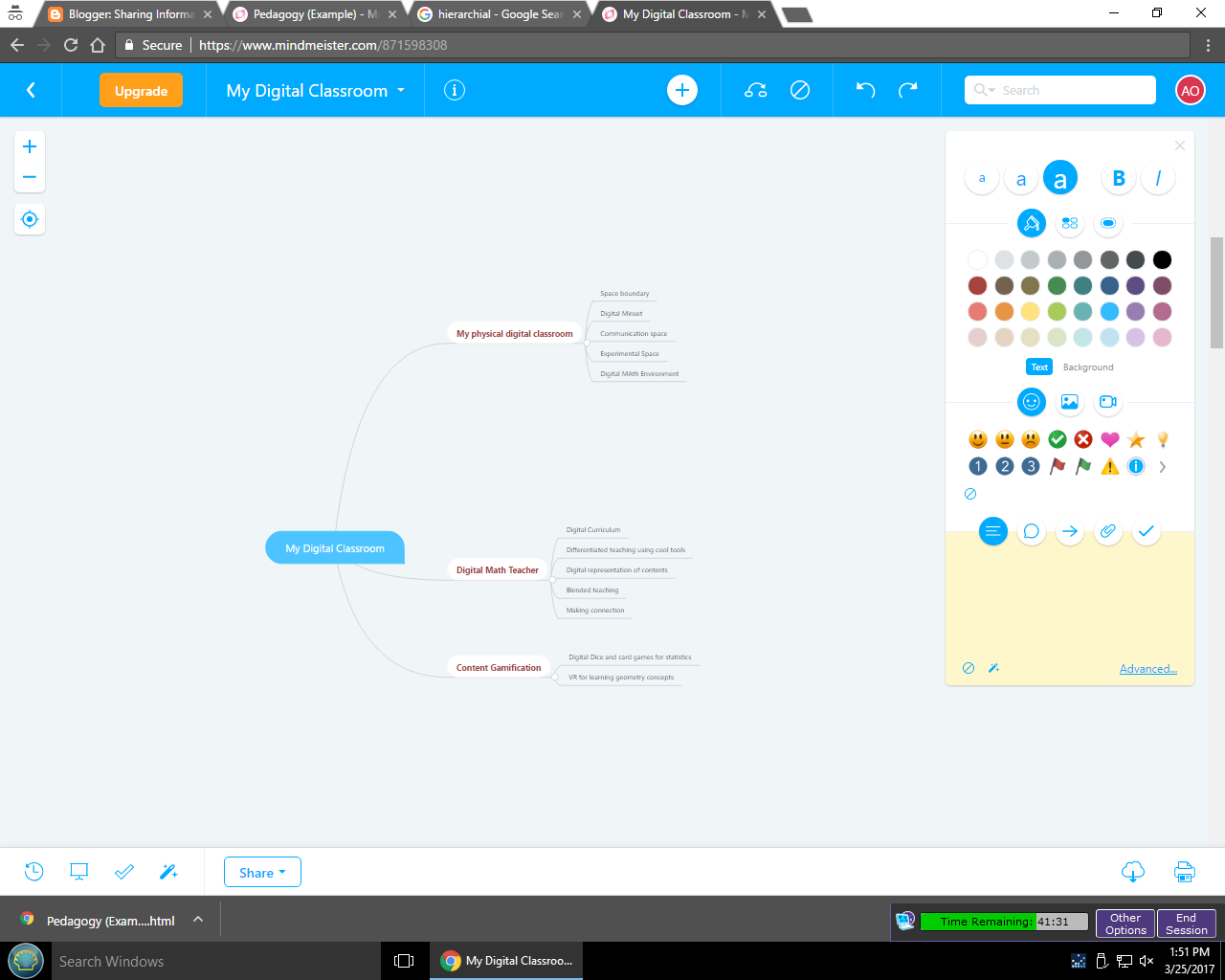1225x980 pixels.
Task: Click the Other Options button
Action: pos(1125,924)
